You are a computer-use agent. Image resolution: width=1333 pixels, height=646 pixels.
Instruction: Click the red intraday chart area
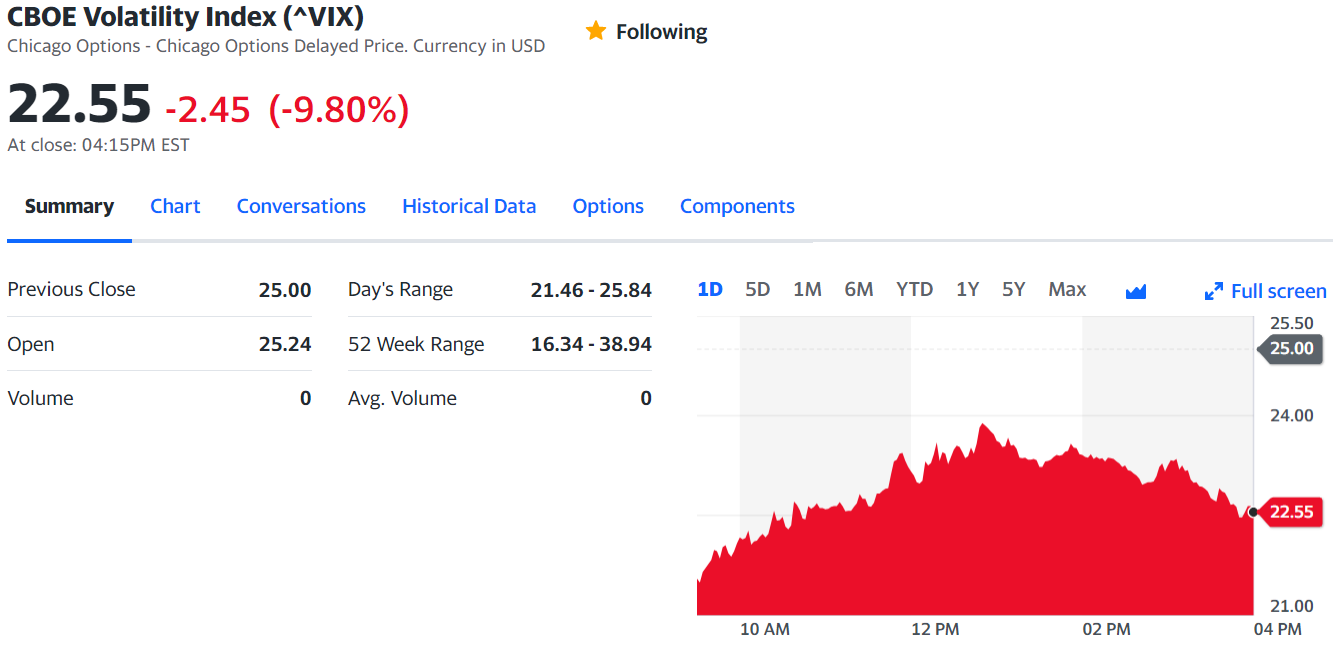point(975,540)
